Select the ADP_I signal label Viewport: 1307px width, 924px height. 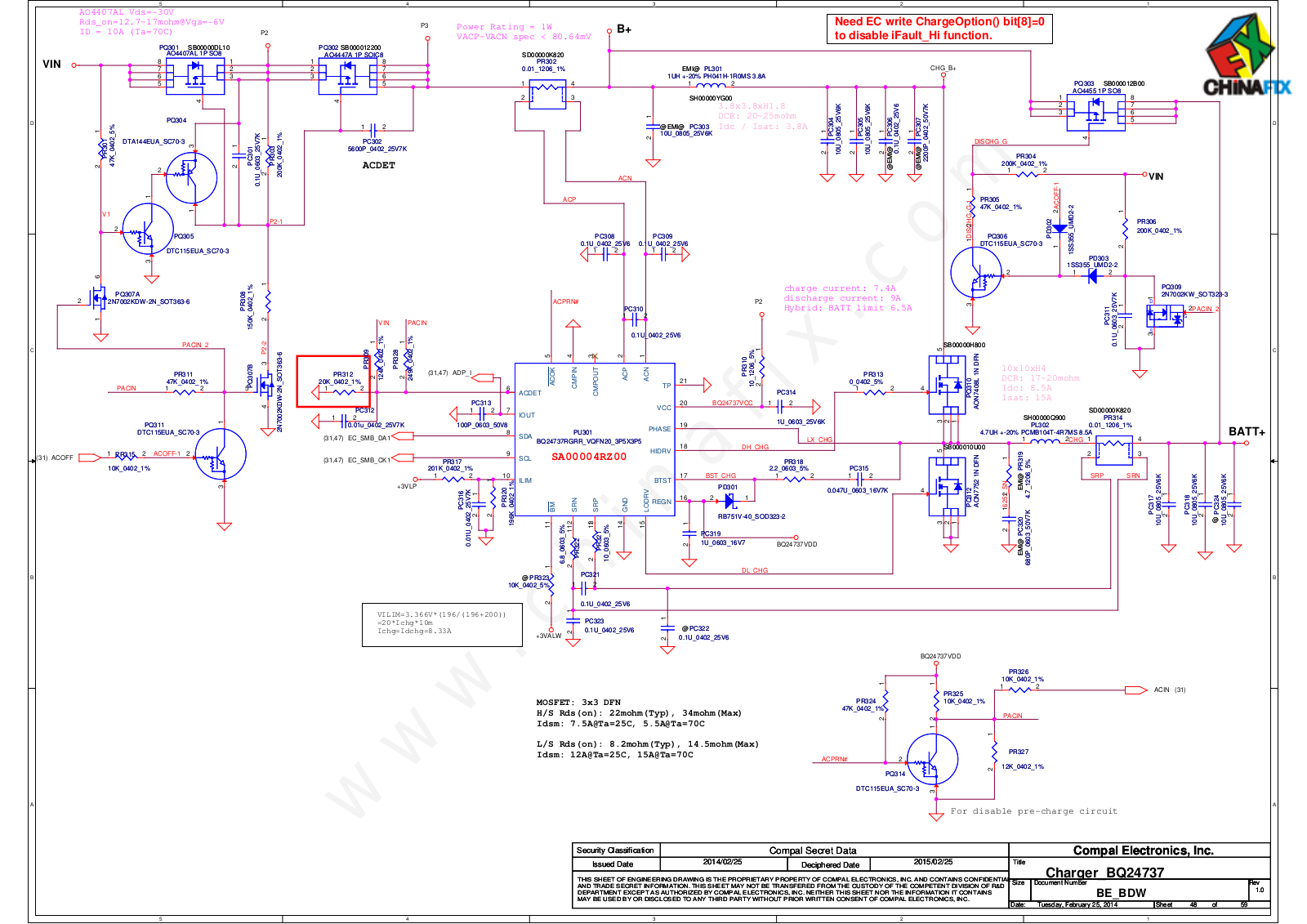[462, 373]
